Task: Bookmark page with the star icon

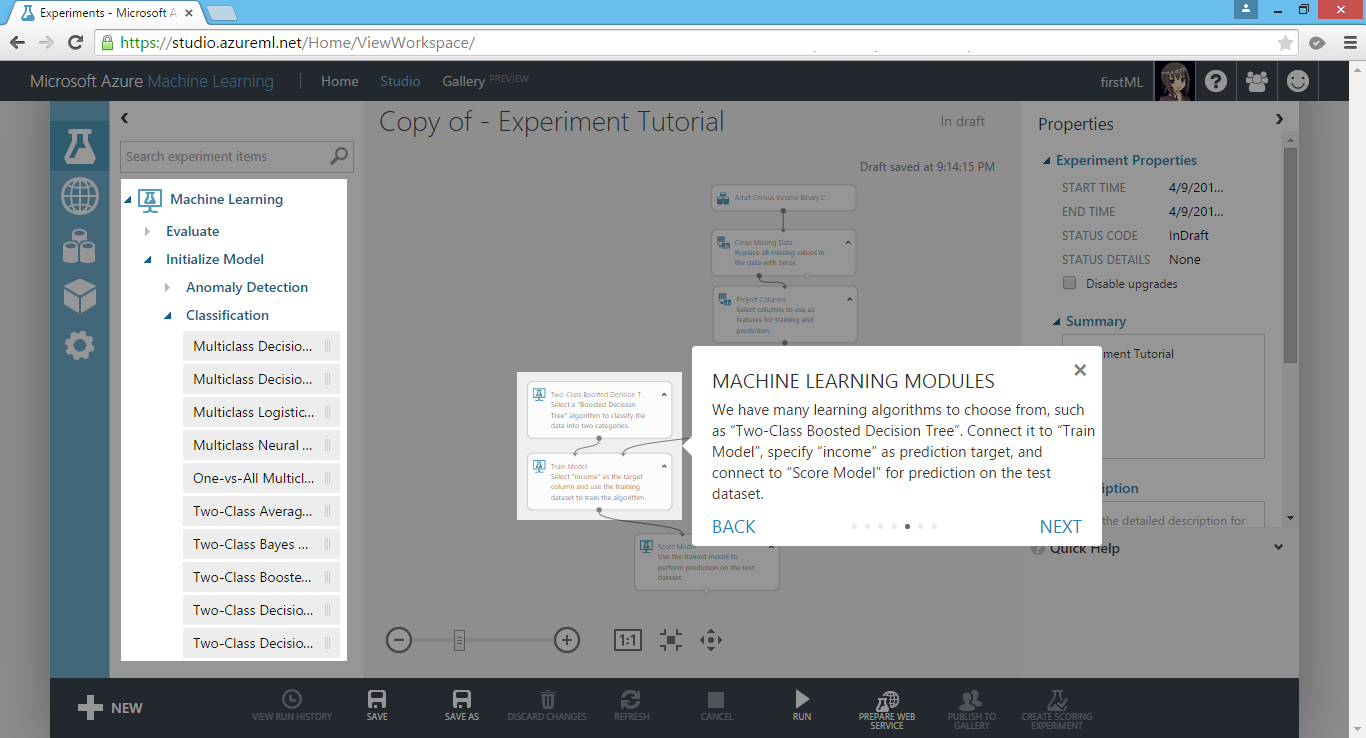Action: point(1285,43)
